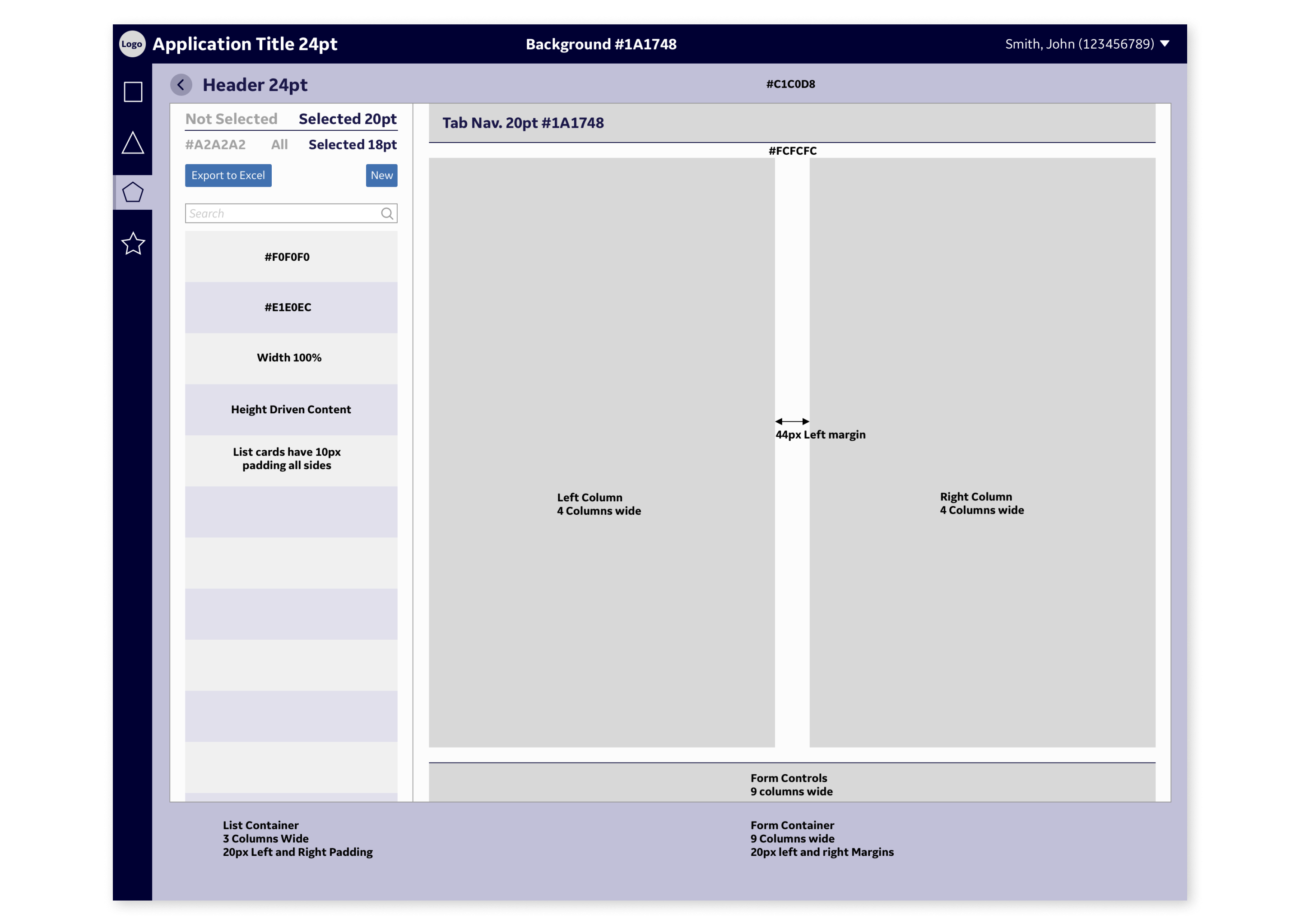Select the #A2A2A2 sub-tab

pos(215,144)
